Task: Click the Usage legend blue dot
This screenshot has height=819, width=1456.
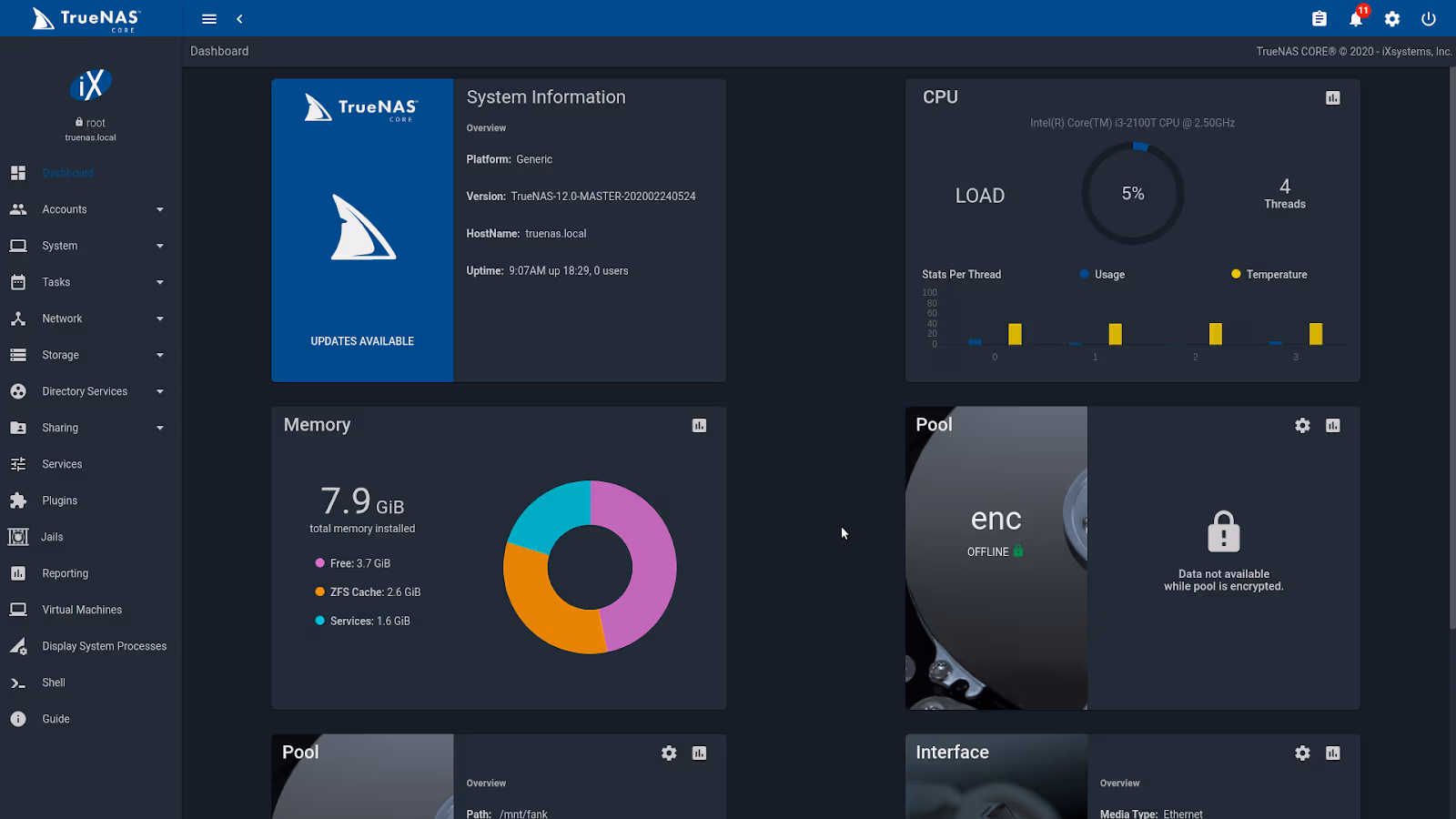Action: (1084, 274)
